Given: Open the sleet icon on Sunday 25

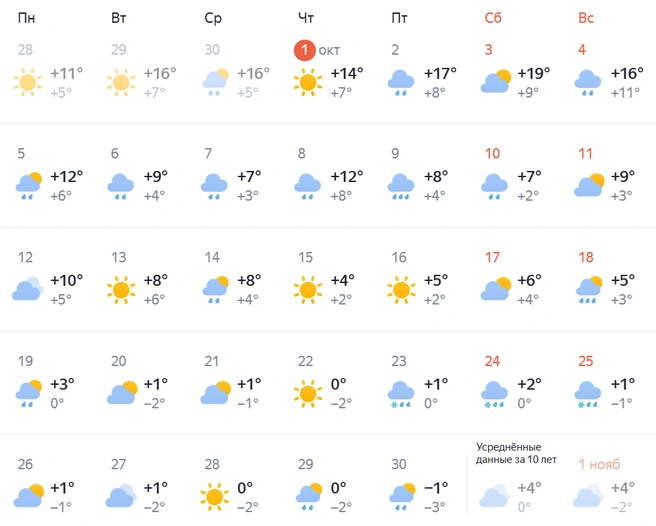Looking at the screenshot, I should (587, 394).
